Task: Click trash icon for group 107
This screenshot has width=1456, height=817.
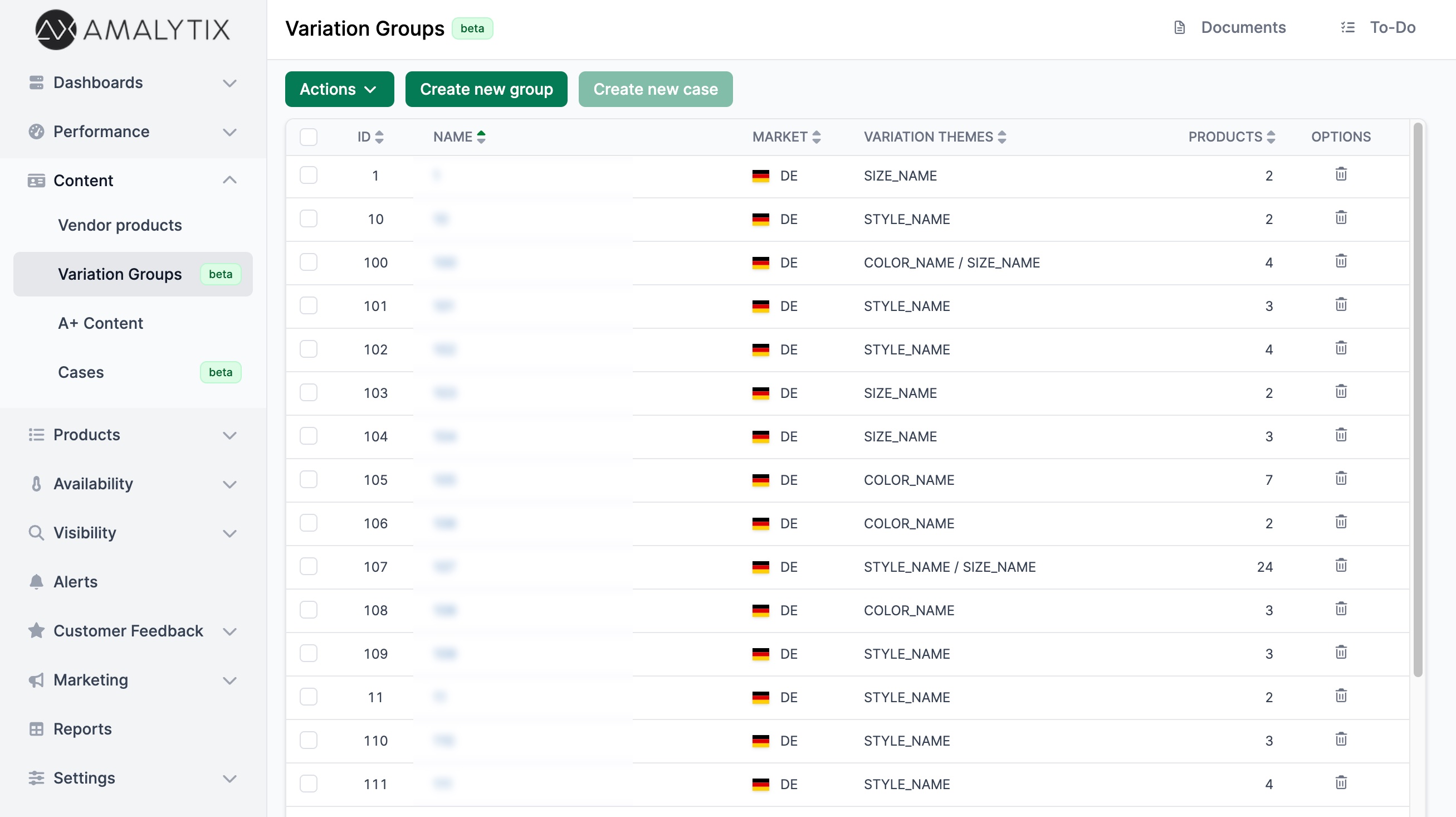Action: pos(1341,566)
